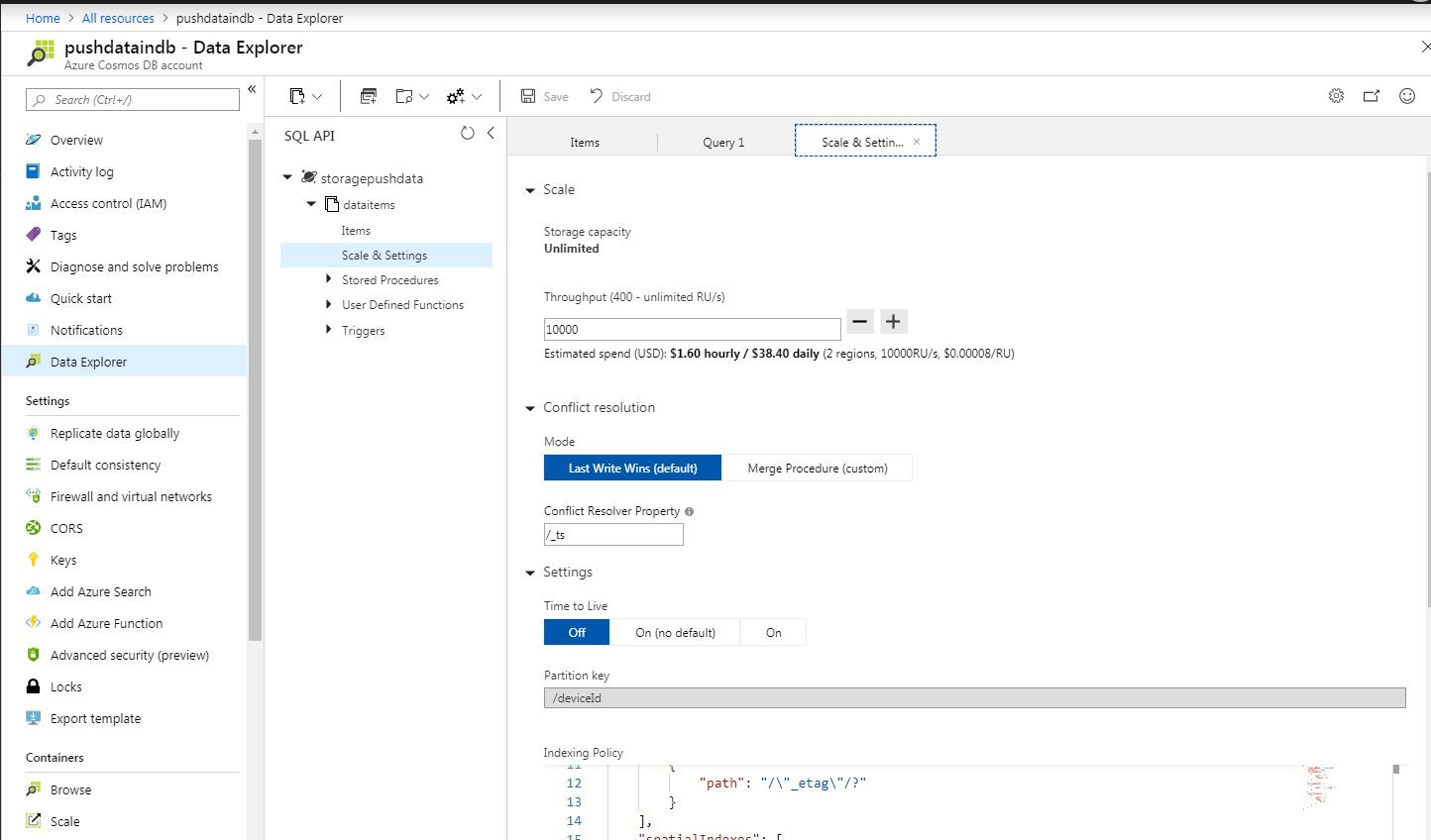Click the Conflict Resolver Property field
The image size is (1431, 840).
coord(613,534)
